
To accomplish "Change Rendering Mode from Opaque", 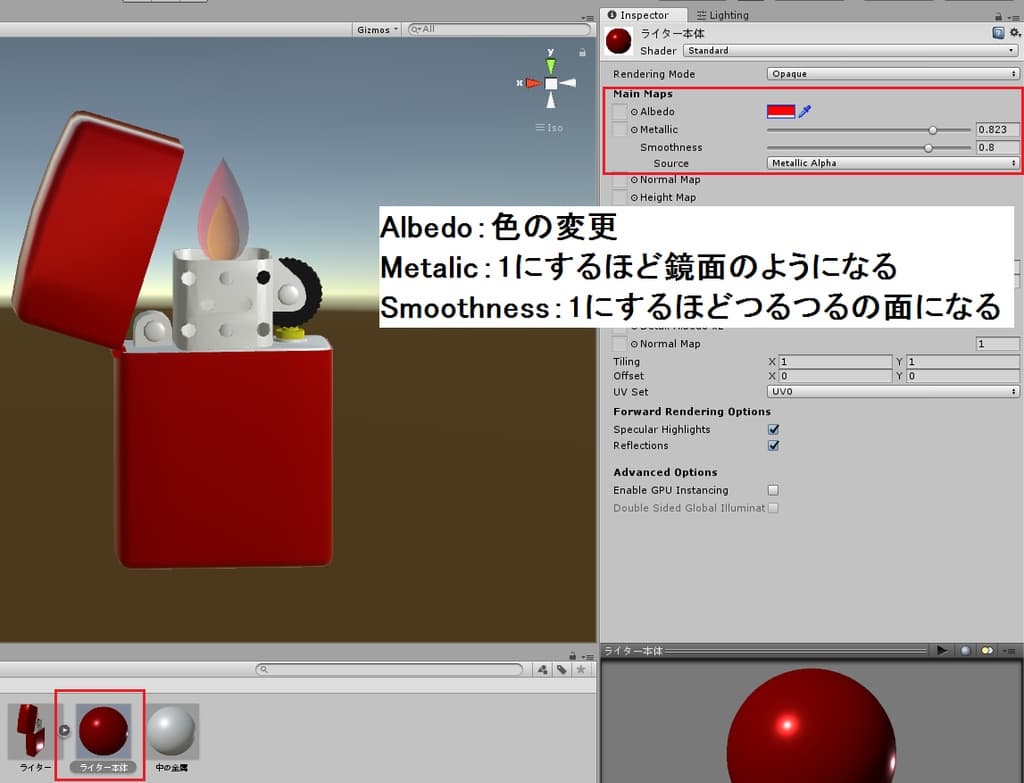I will 892,73.
